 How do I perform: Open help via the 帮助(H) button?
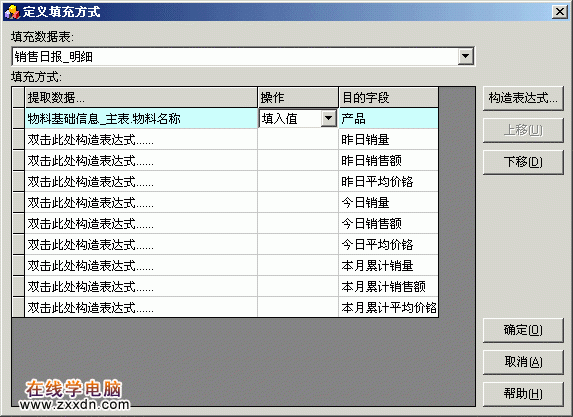click(x=523, y=394)
